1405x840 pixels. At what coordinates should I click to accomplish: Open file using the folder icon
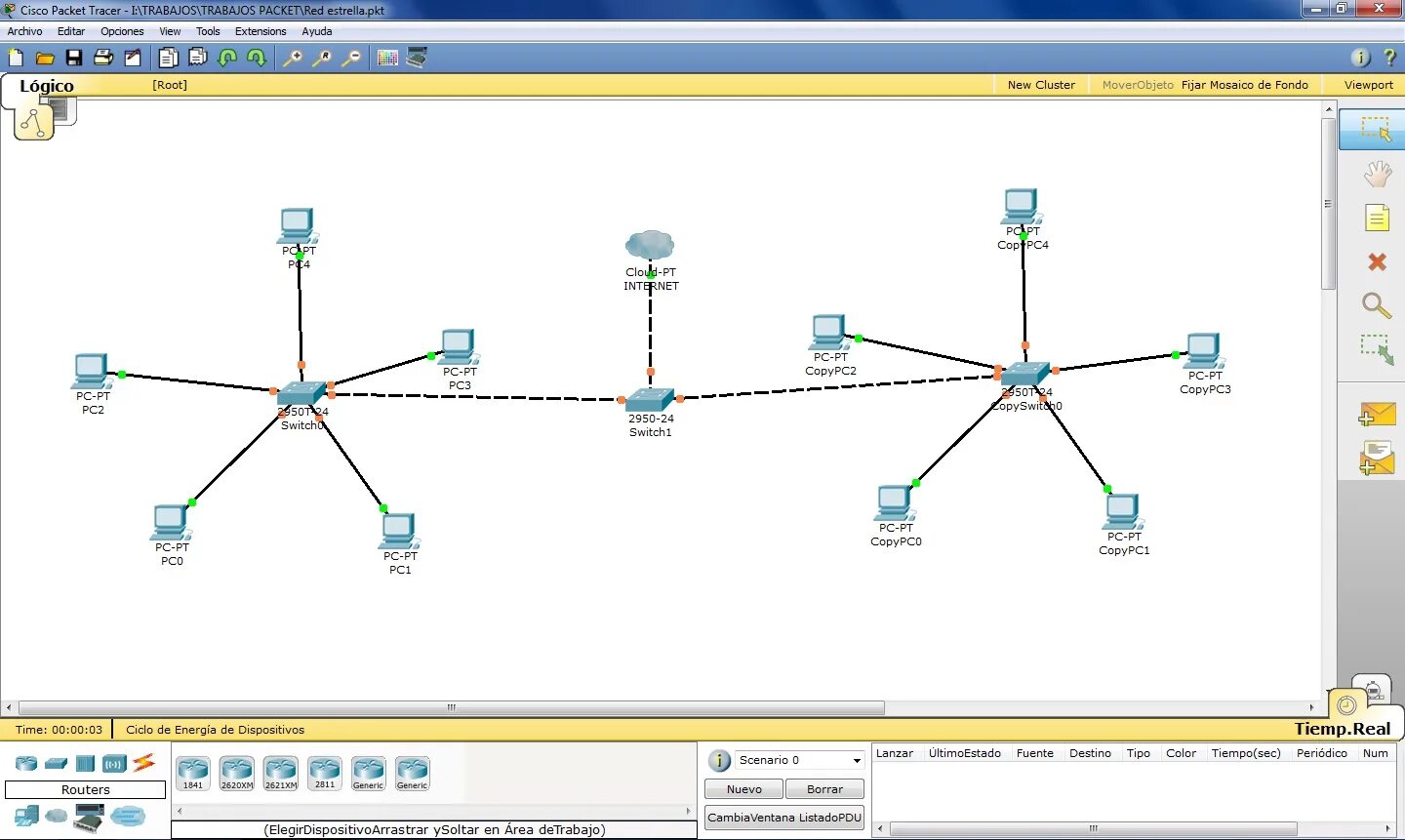coord(45,59)
